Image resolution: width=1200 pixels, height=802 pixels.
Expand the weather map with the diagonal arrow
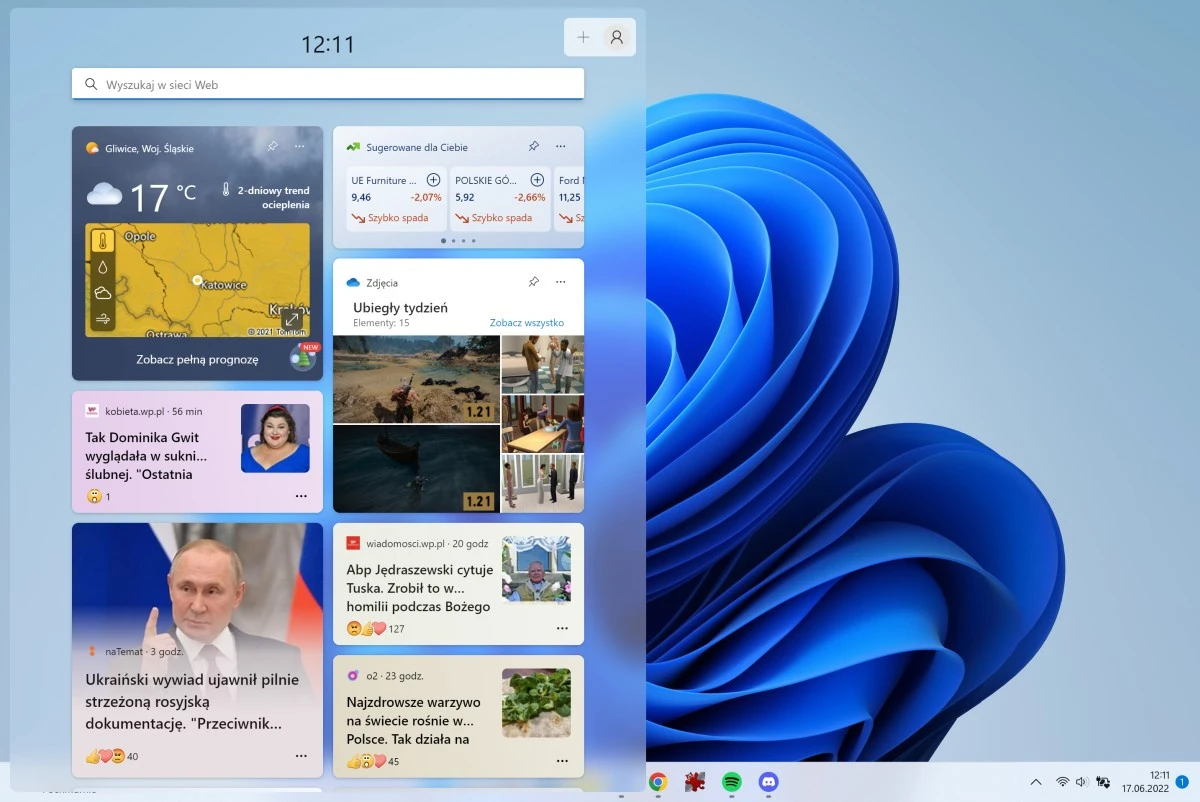[291, 318]
